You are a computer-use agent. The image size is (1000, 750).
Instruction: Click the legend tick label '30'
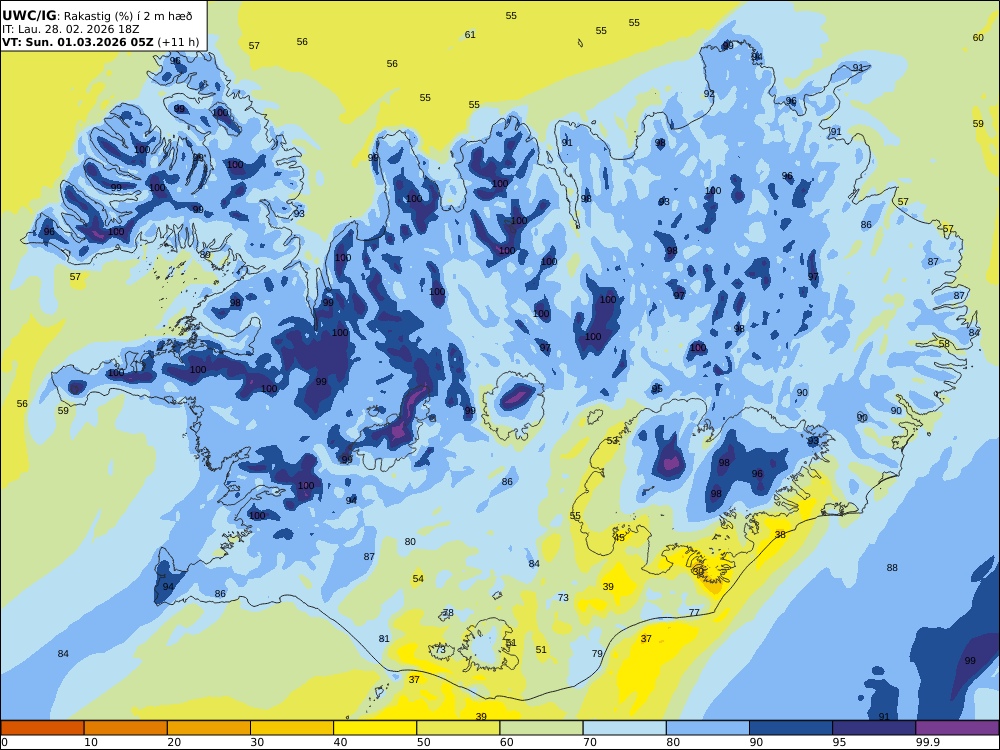point(257,742)
